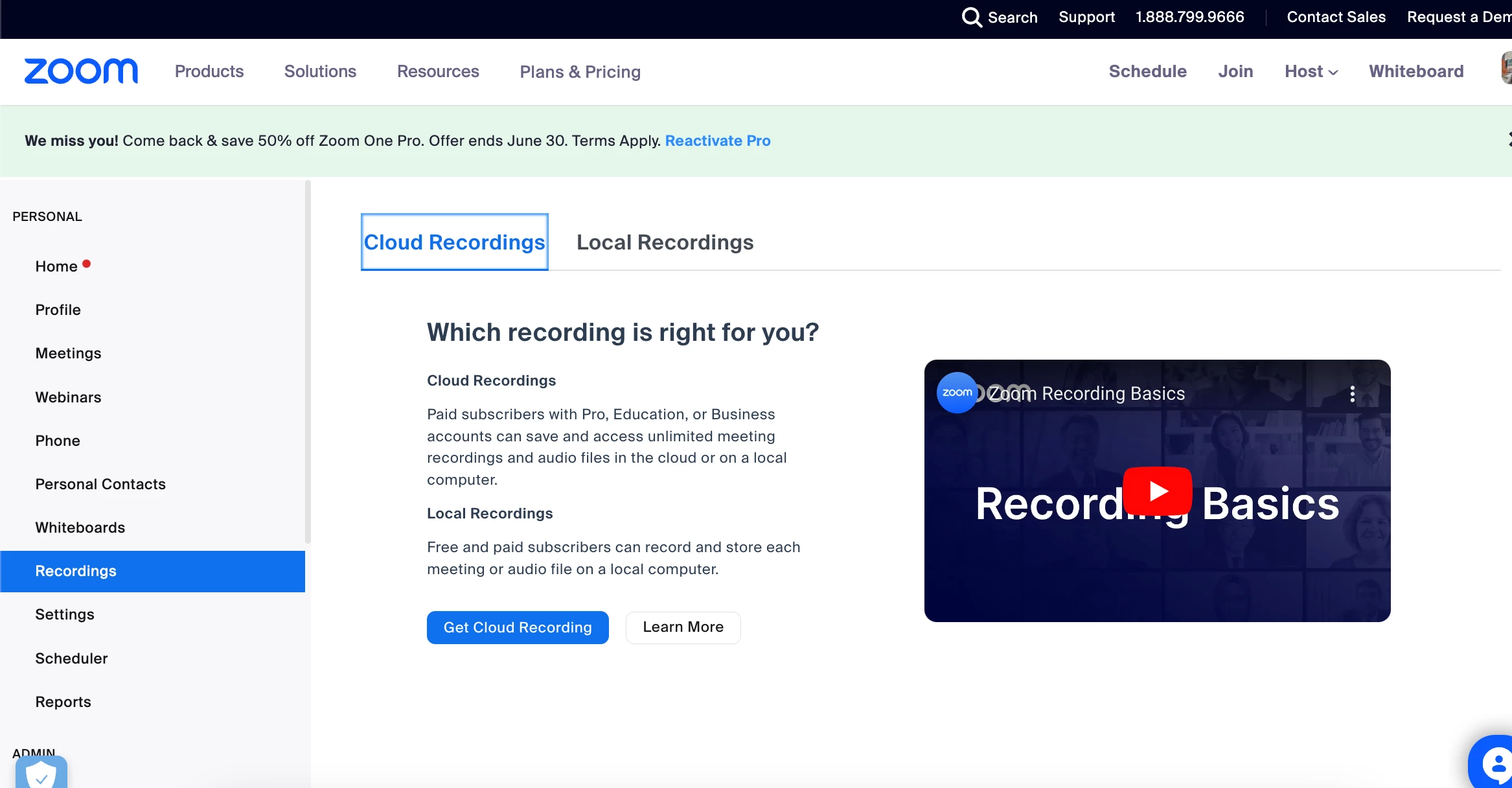Click the Learn More button
Image resolution: width=1512 pixels, height=788 pixels.
pos(683,627)
